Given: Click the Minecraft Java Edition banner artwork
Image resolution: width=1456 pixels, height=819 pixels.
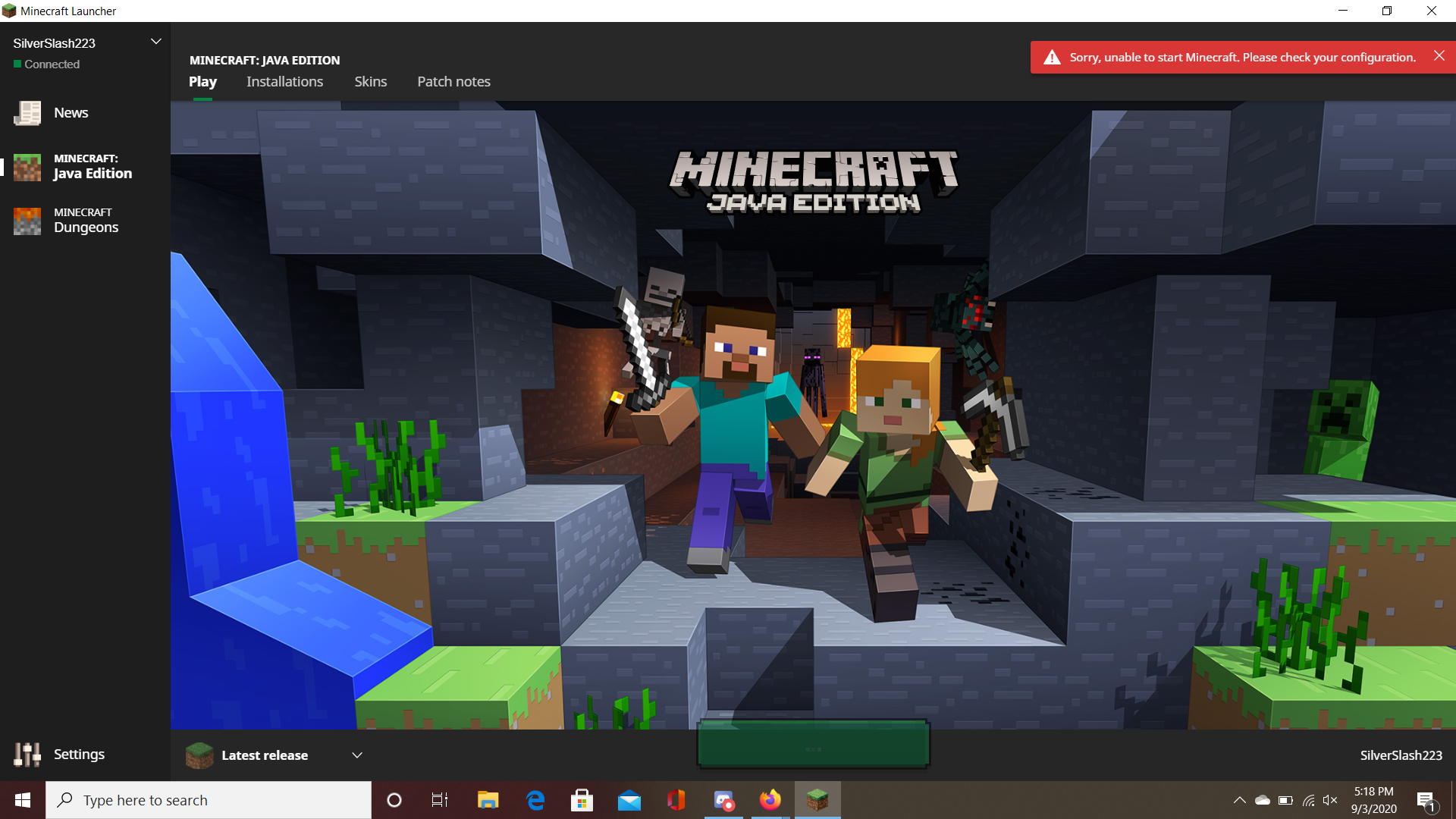Looking at the screenshot, I should click(813, 416).
